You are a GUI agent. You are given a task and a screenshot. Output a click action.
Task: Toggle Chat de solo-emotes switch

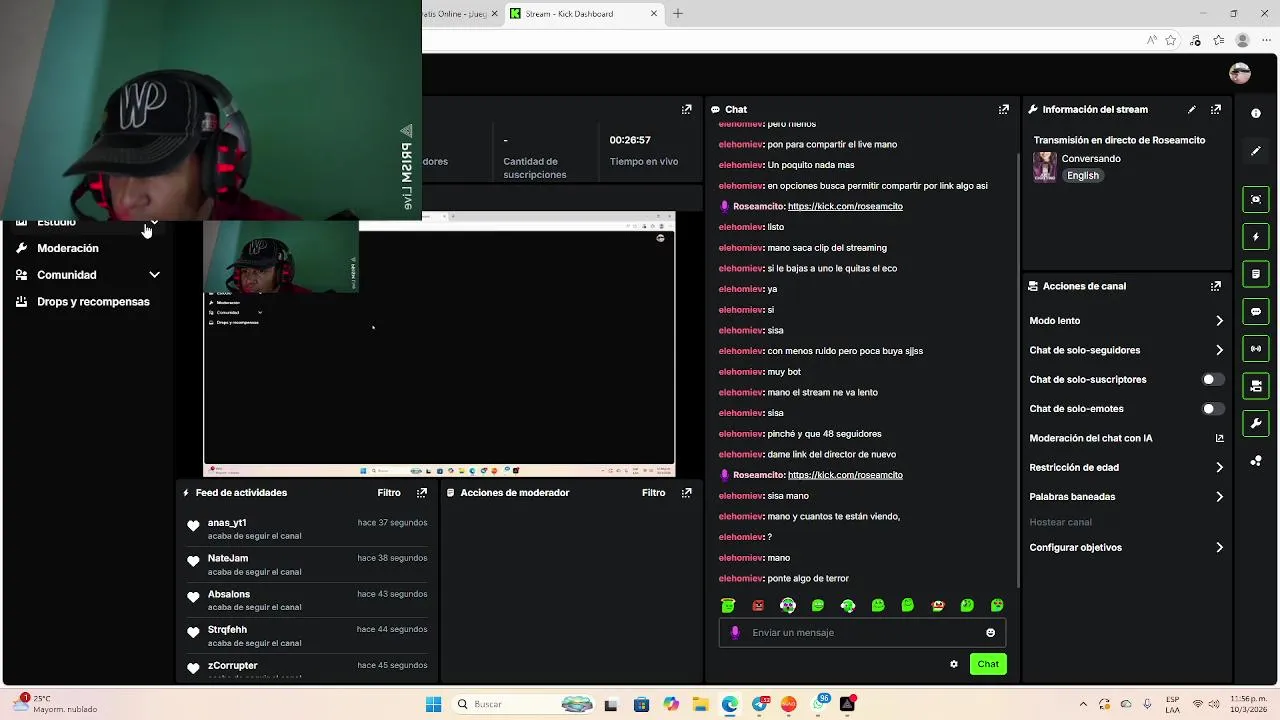pyautogui.click(x=1212, y=409)
